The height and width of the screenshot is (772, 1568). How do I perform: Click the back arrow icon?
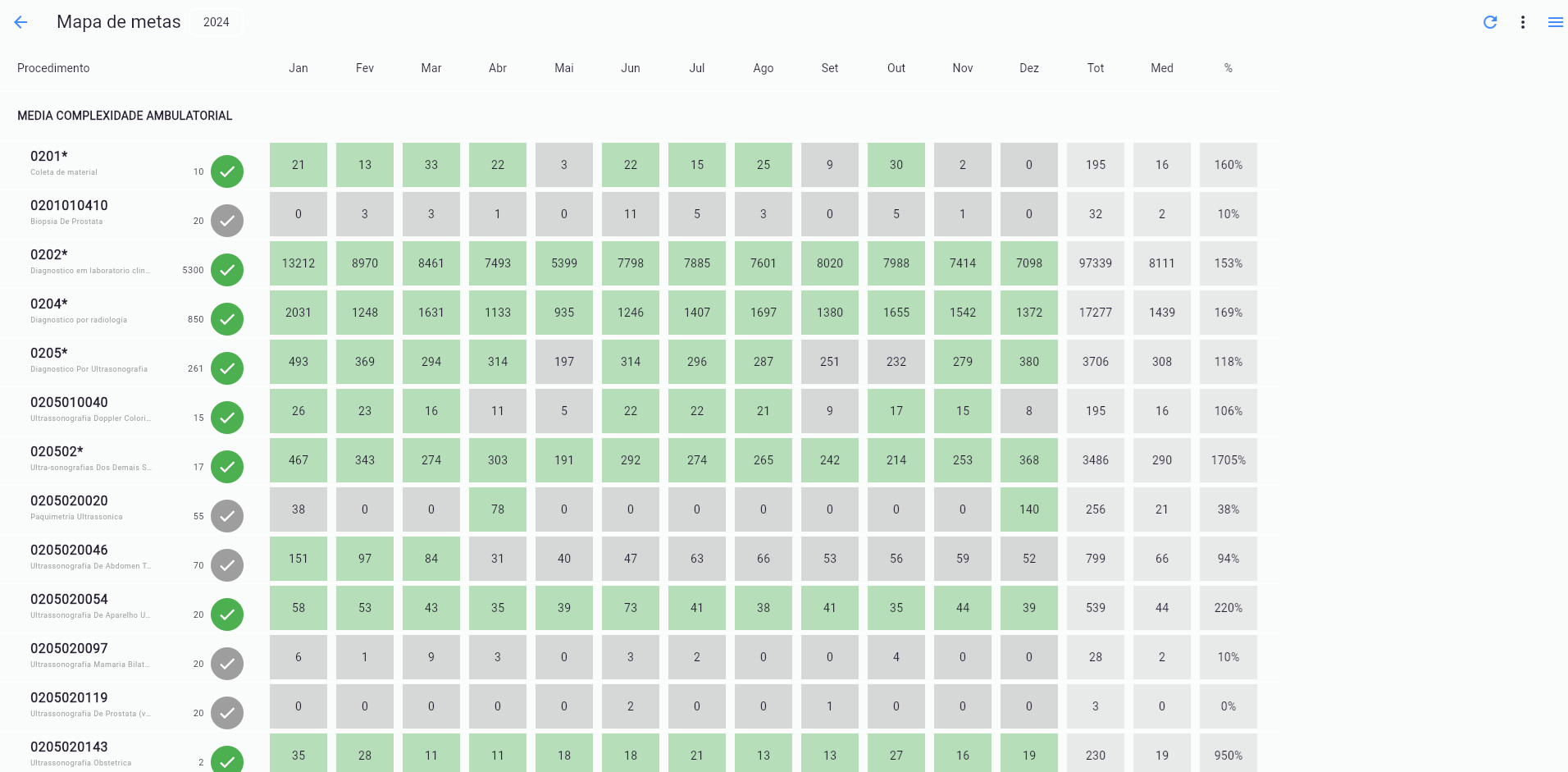pyautogui.click(x=21, y=22)
